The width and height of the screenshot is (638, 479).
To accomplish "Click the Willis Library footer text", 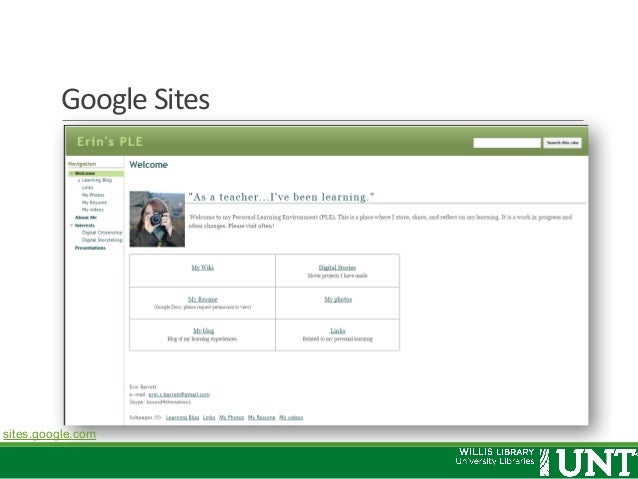I will tap(495, 456).
